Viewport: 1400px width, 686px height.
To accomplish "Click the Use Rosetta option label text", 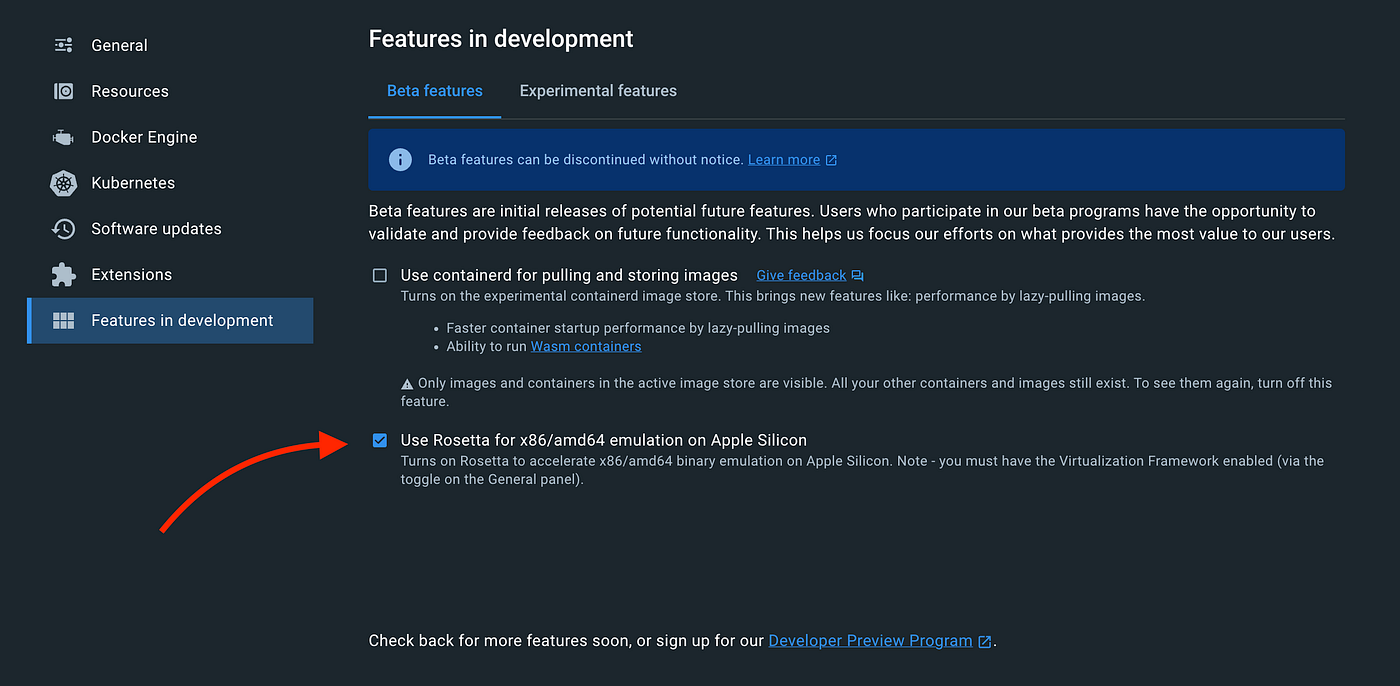I will point(604,440).
